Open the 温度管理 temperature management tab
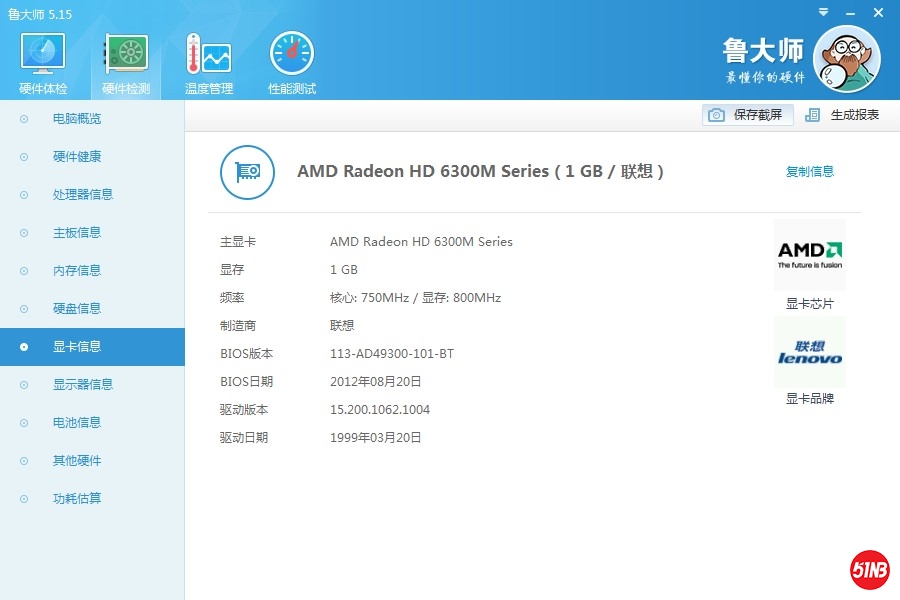900x600 pixels. click(x=209, y=63)
